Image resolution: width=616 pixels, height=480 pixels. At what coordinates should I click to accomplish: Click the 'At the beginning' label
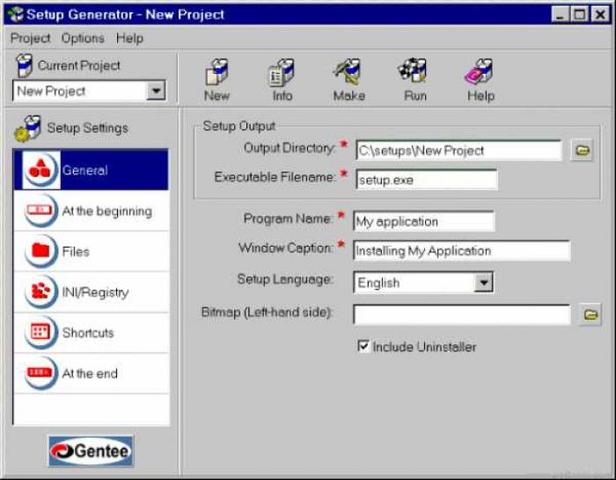[107, 211]
